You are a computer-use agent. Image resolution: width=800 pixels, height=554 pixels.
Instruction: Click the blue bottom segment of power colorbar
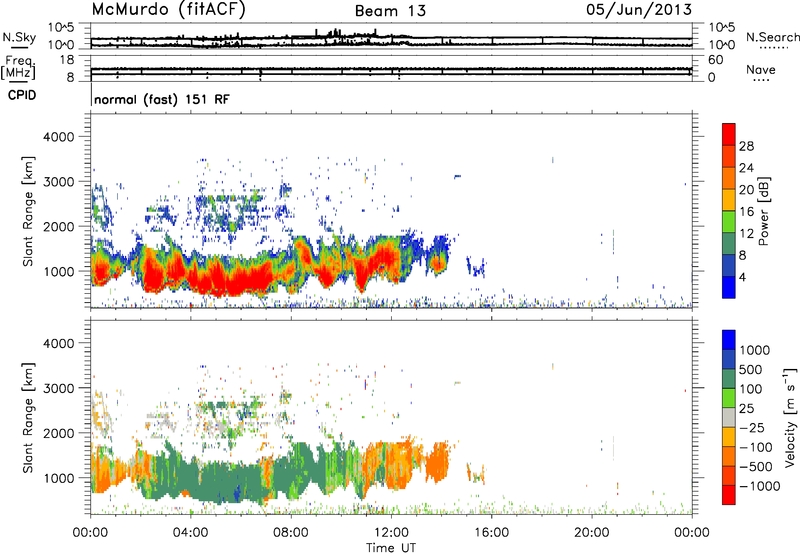click(729, 287)
